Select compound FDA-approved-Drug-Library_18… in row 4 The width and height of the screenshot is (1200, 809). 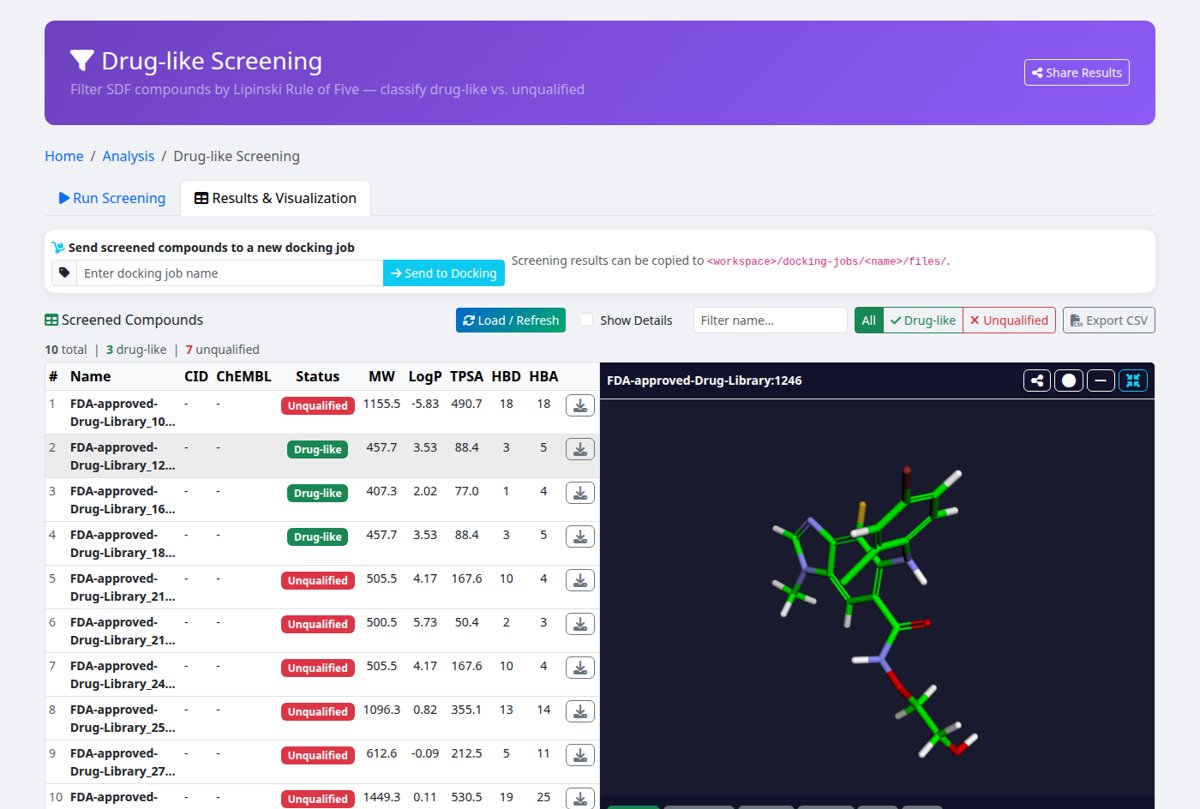coord(122,543)
